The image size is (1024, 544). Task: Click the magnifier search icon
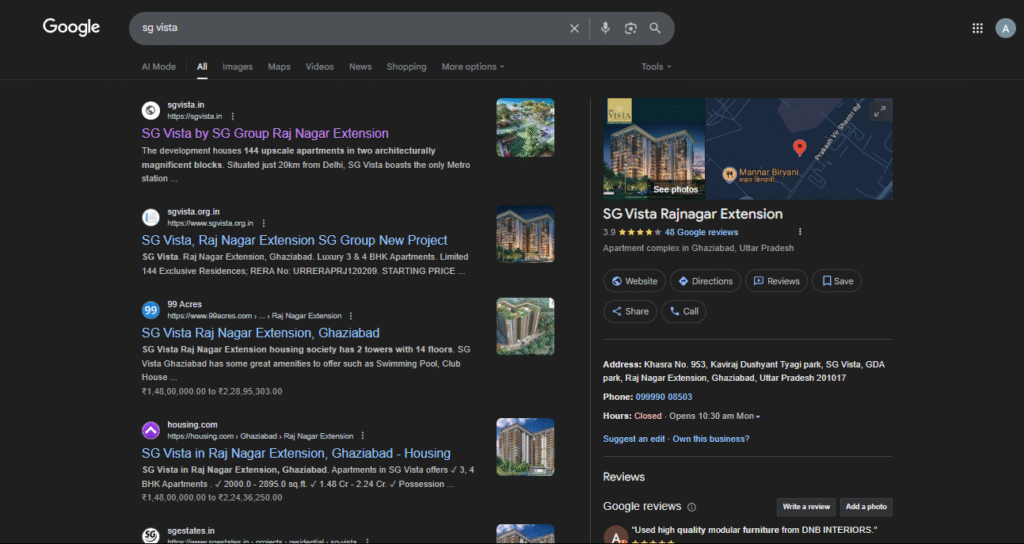(x=655, y=28)
